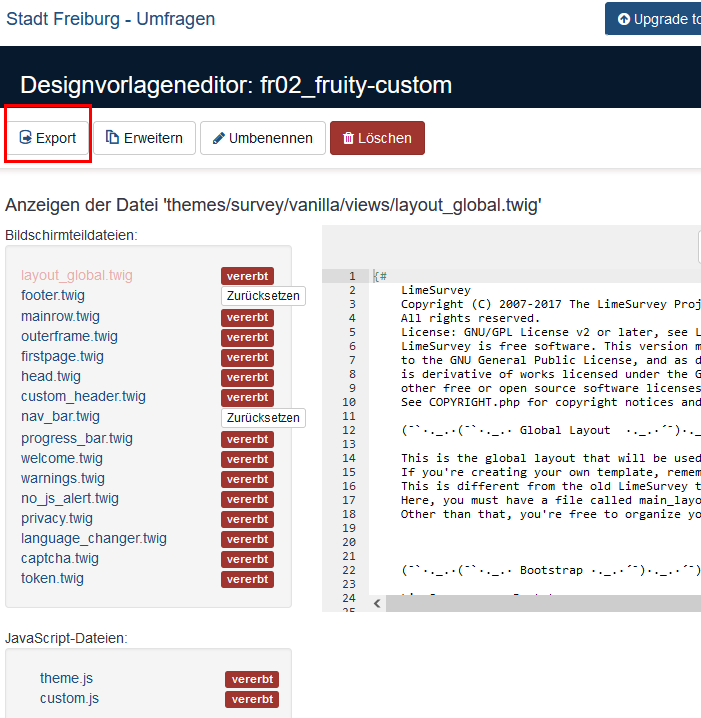The width and height of the screenshot is (701, 718).
Task: Click the Umbenennen pencil icon
Action: click(x=218, y=138)
